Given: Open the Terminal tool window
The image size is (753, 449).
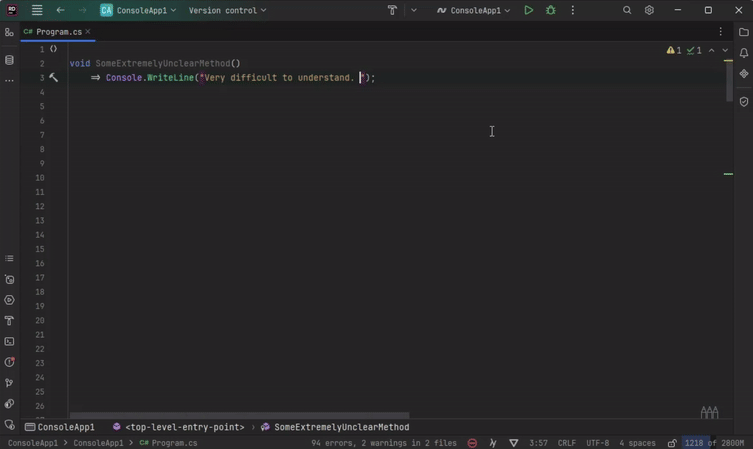Looking at the screenshot, I should tap(9, 342).
